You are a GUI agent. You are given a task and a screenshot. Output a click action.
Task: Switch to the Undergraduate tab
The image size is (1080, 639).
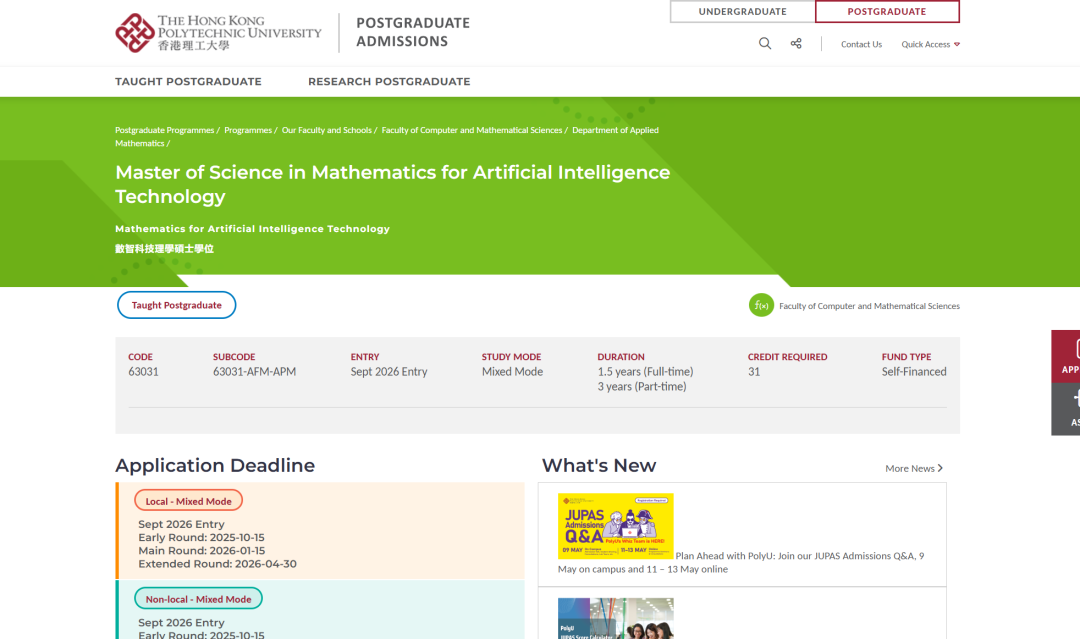742,12
